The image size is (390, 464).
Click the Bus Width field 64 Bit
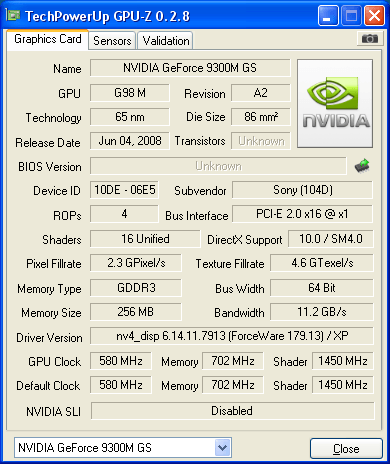click(322, 287)
